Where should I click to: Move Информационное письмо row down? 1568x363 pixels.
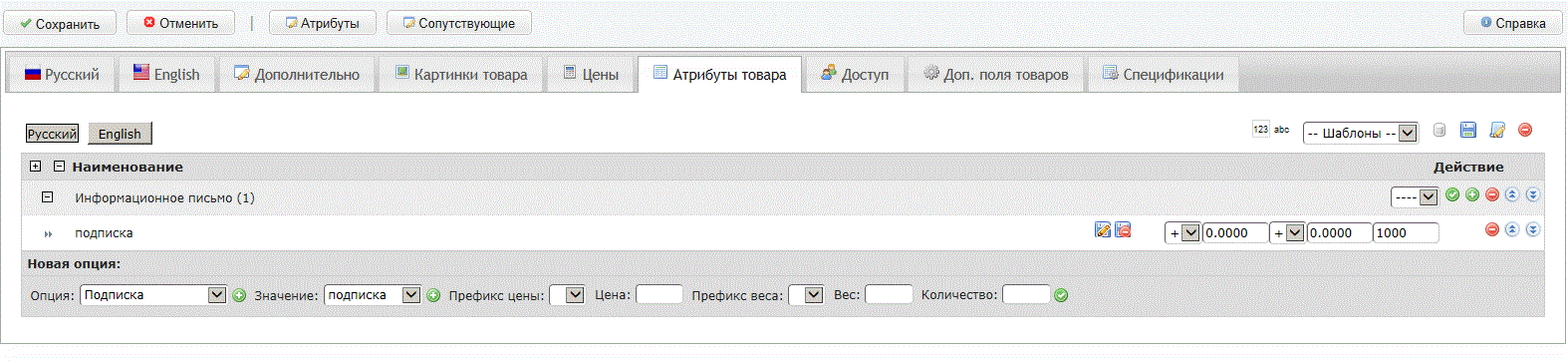tap(1533, 194)
